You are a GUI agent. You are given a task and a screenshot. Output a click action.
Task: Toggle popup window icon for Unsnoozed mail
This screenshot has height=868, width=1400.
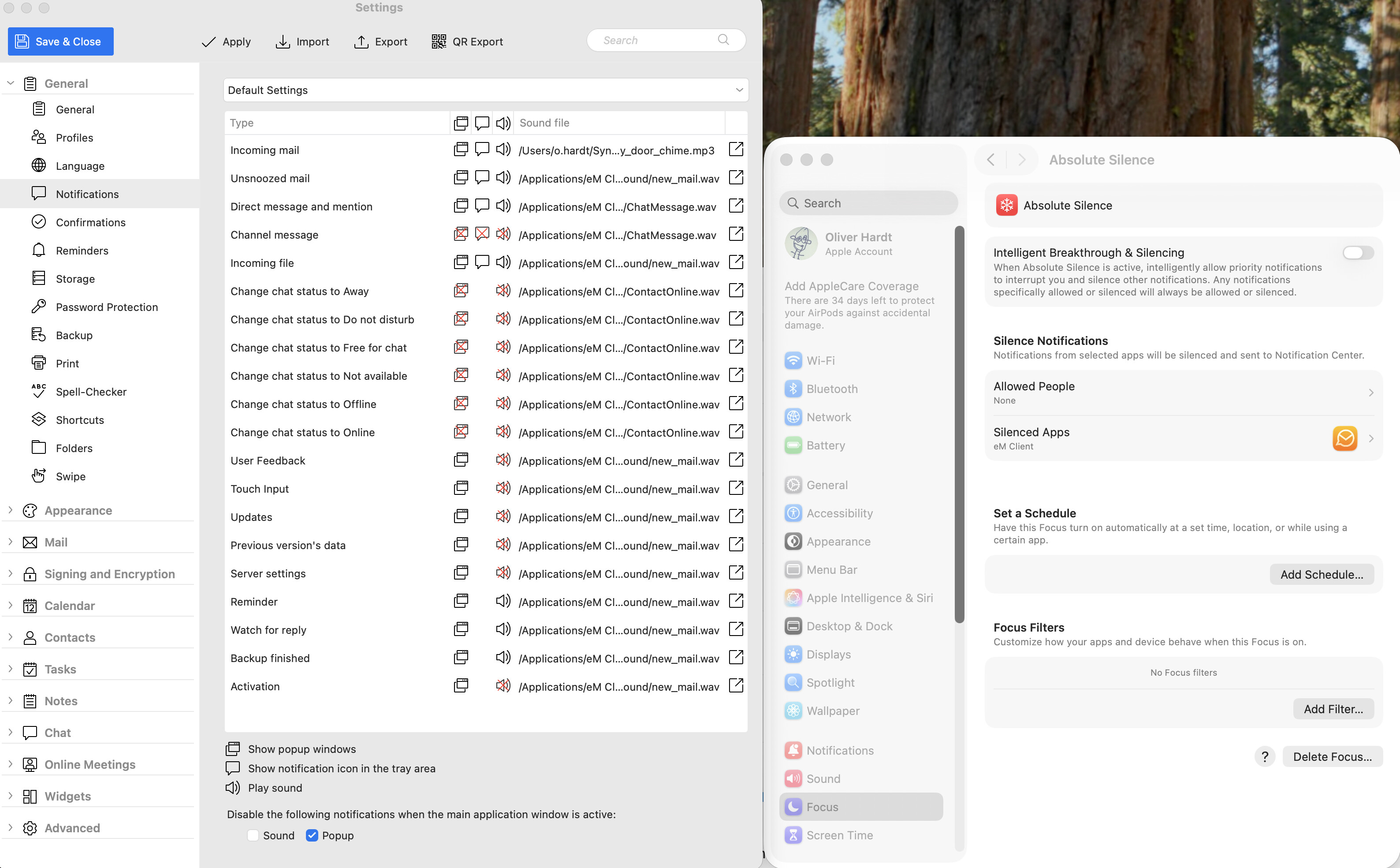(461, 178)
